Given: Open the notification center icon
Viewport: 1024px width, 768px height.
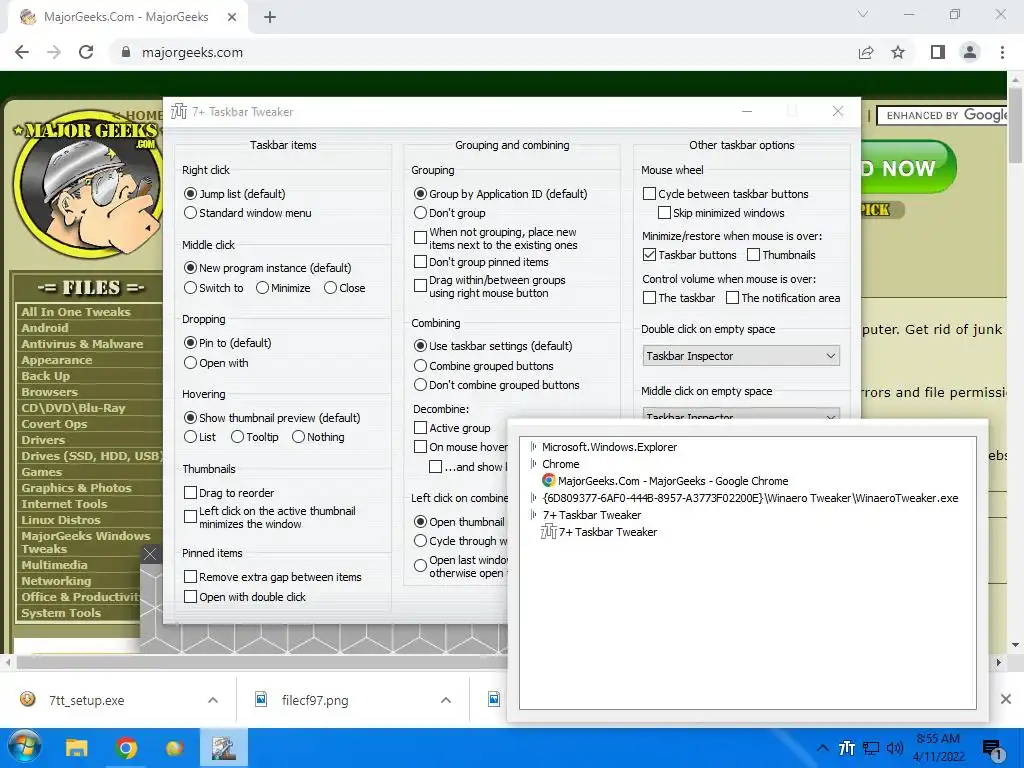Looking at the screenshot, I should (993, 749).
